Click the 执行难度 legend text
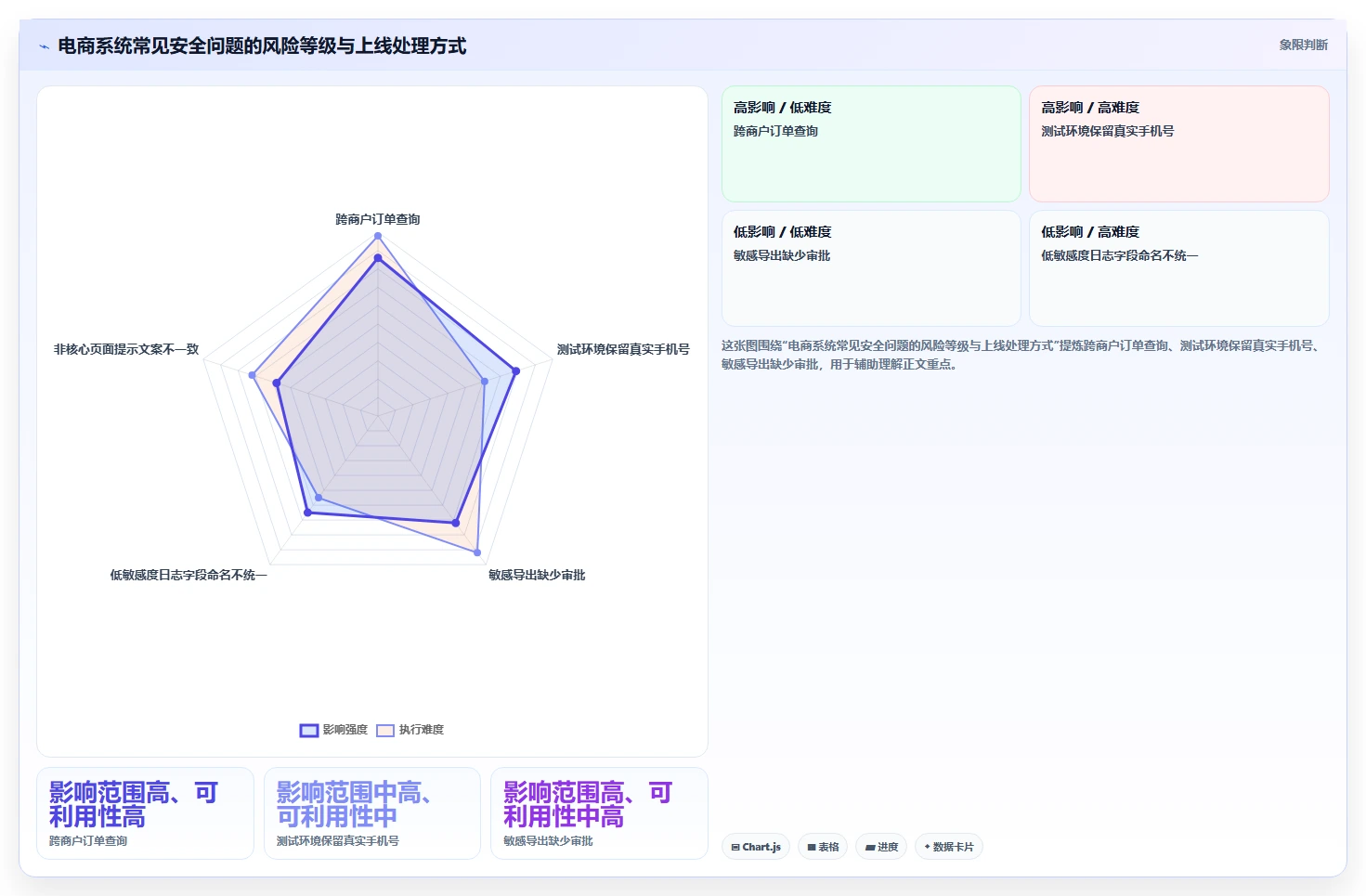Viewport: 1366px width, 896px height. tap(422, 730)
